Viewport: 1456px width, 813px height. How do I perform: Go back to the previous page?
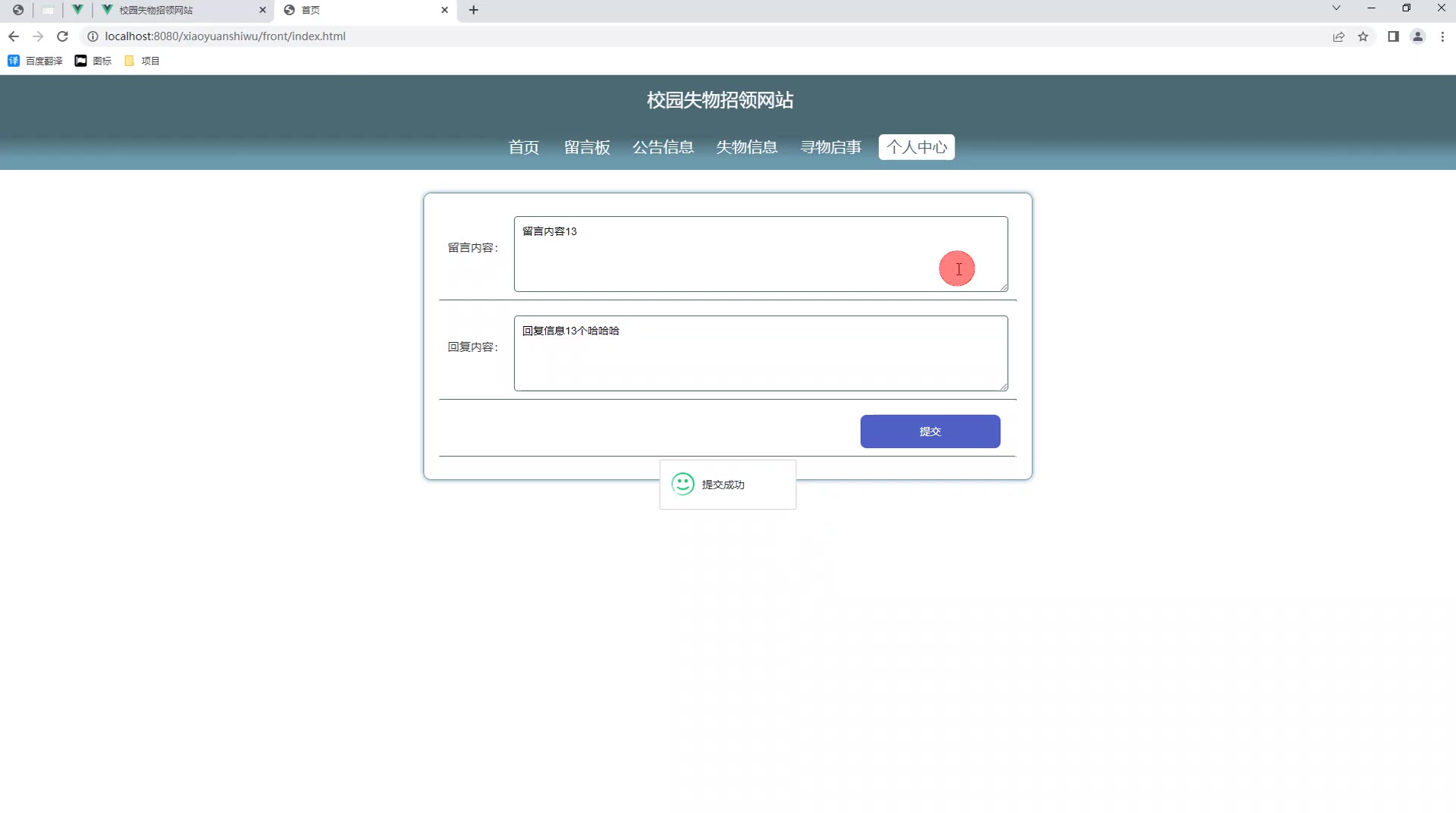point(14,36)
